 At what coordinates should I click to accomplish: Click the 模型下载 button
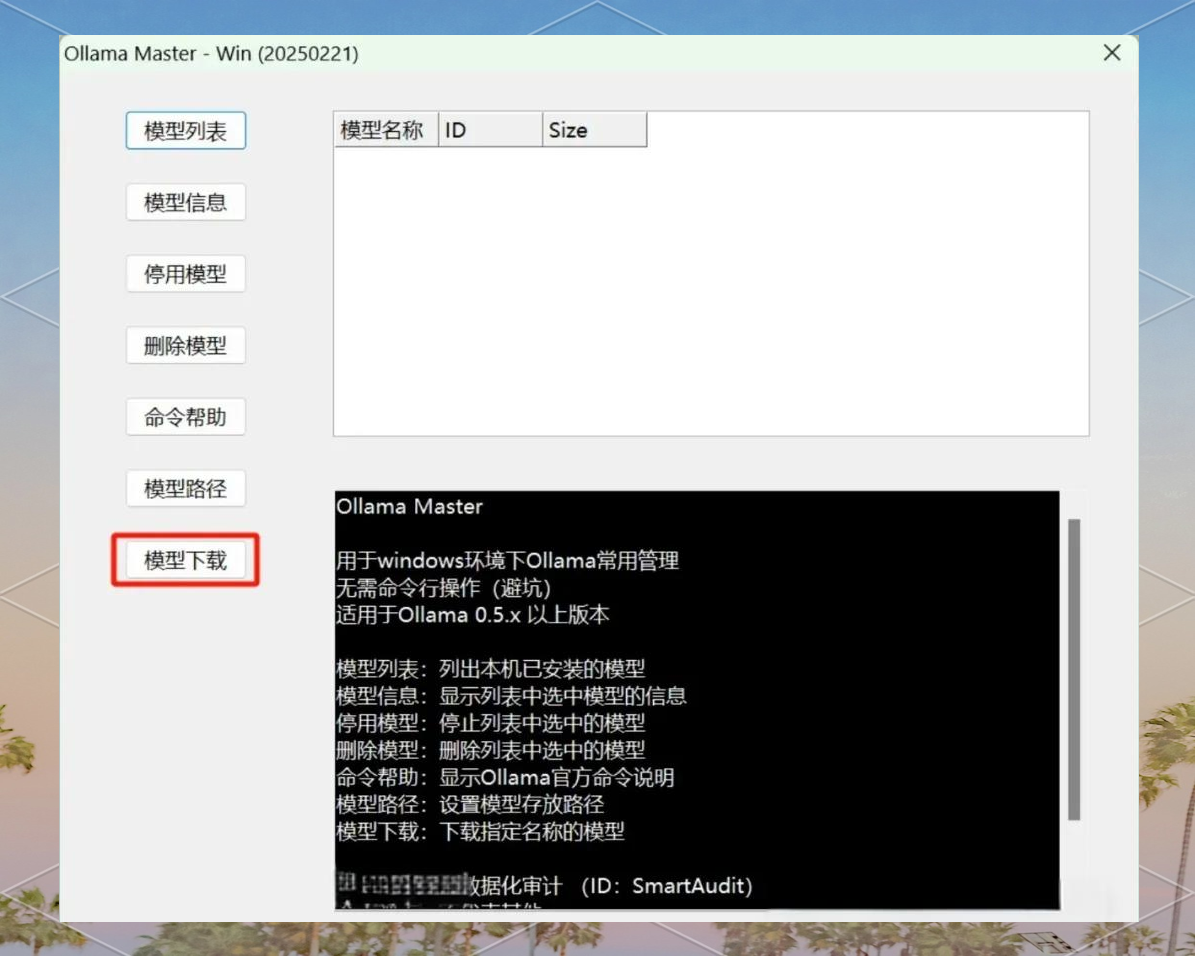tap(186, 560)
